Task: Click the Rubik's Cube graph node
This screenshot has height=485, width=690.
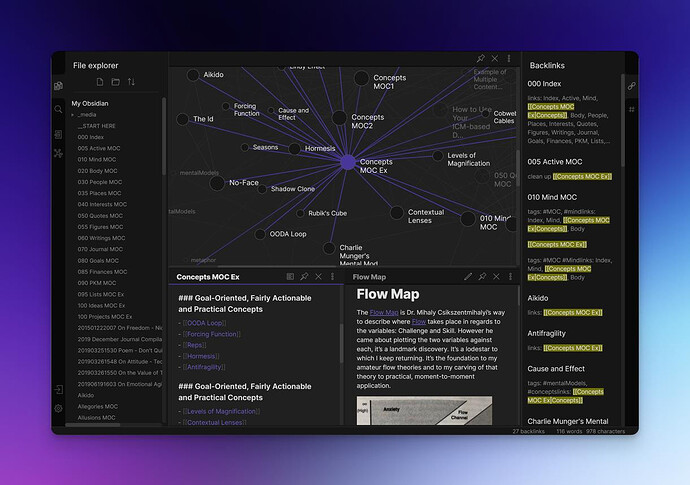Action: point(300,213)
